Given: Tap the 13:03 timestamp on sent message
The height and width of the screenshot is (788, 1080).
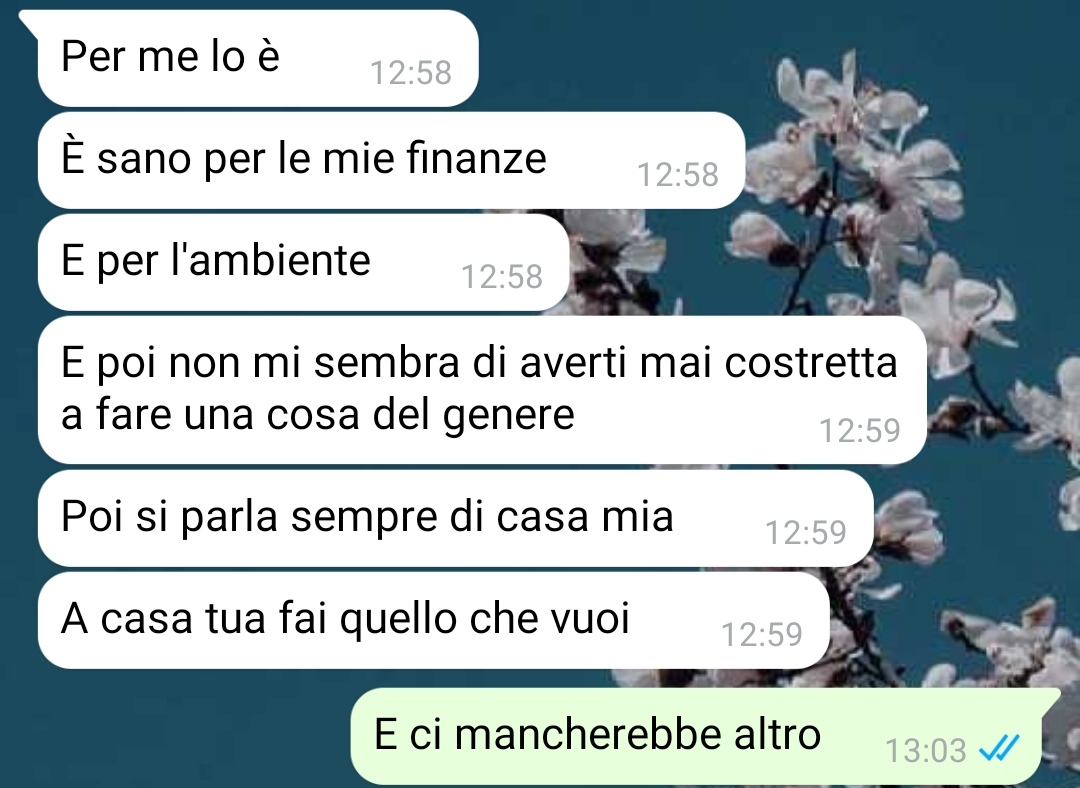Looking at the screenshot, I should 925,750.
